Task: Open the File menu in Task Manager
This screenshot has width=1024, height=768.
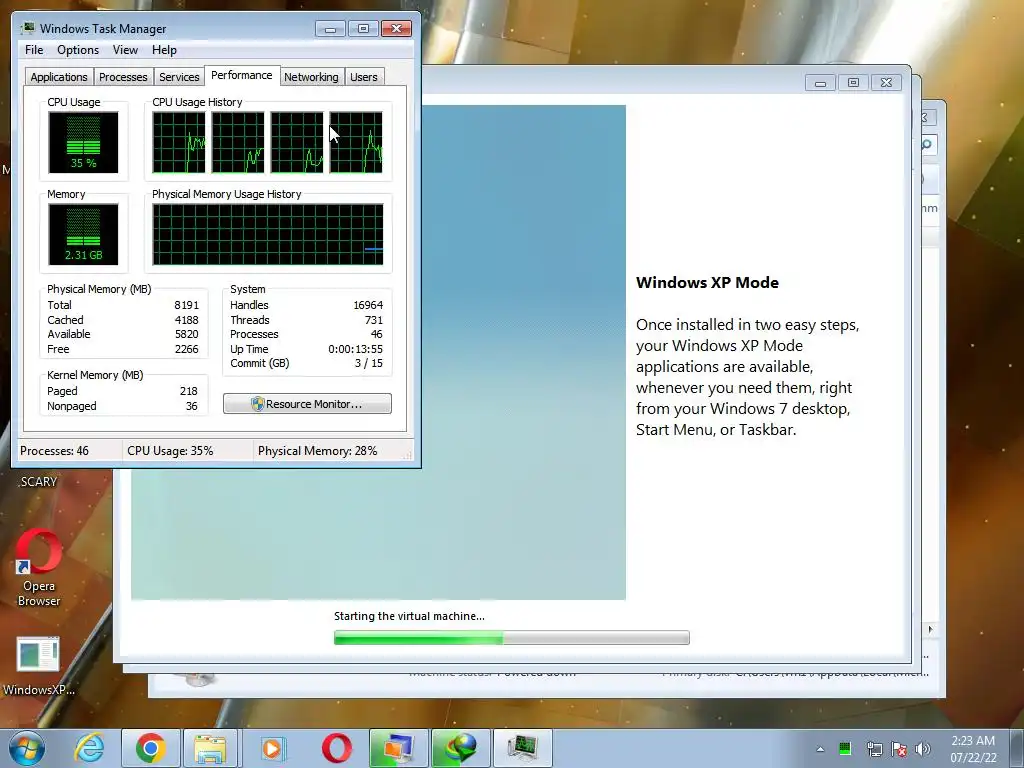Action: (x=34, y=50)
